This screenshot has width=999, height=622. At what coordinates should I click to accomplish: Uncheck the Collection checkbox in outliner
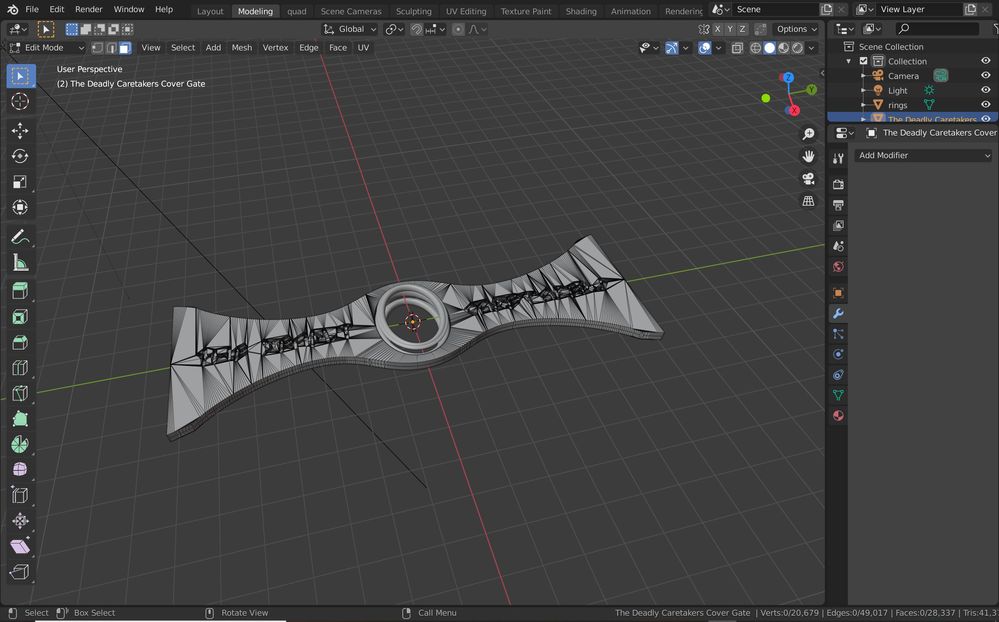(864, 61)
